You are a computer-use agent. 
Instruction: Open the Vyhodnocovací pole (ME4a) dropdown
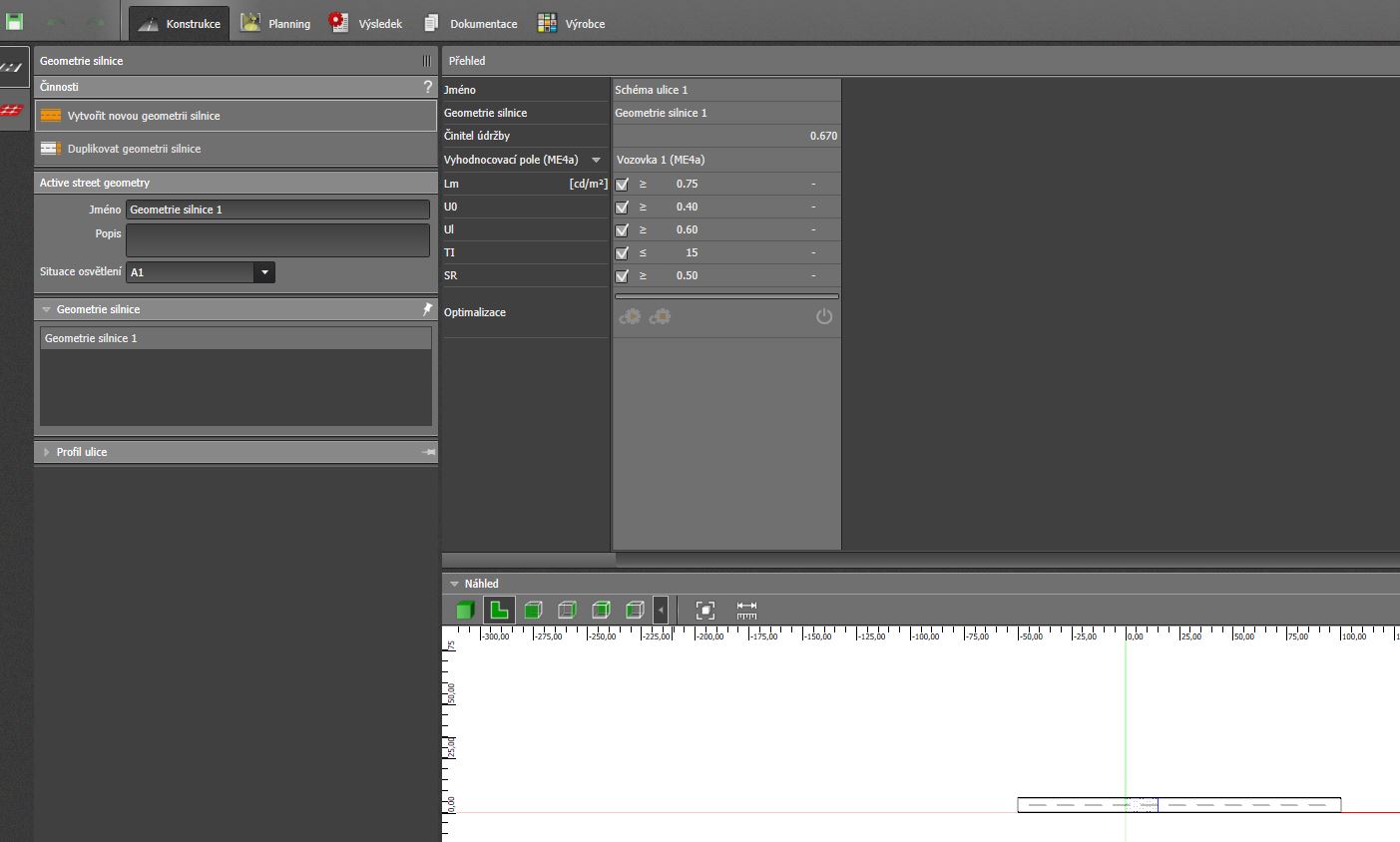(x=597, y=160)
